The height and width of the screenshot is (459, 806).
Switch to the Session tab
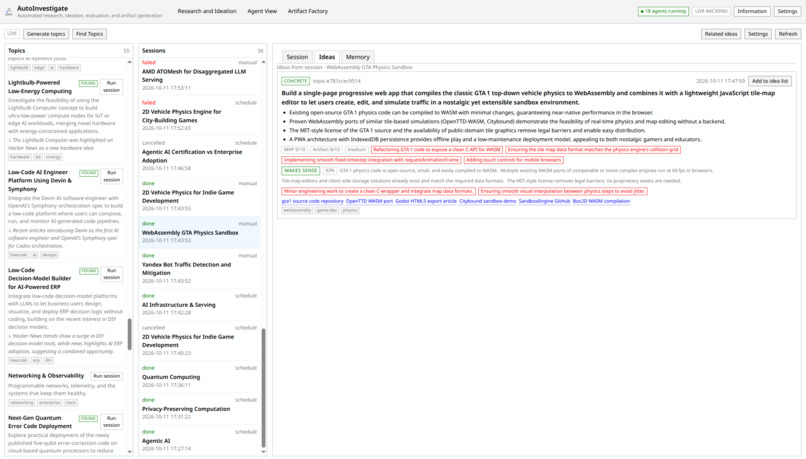tap(297, 57)
